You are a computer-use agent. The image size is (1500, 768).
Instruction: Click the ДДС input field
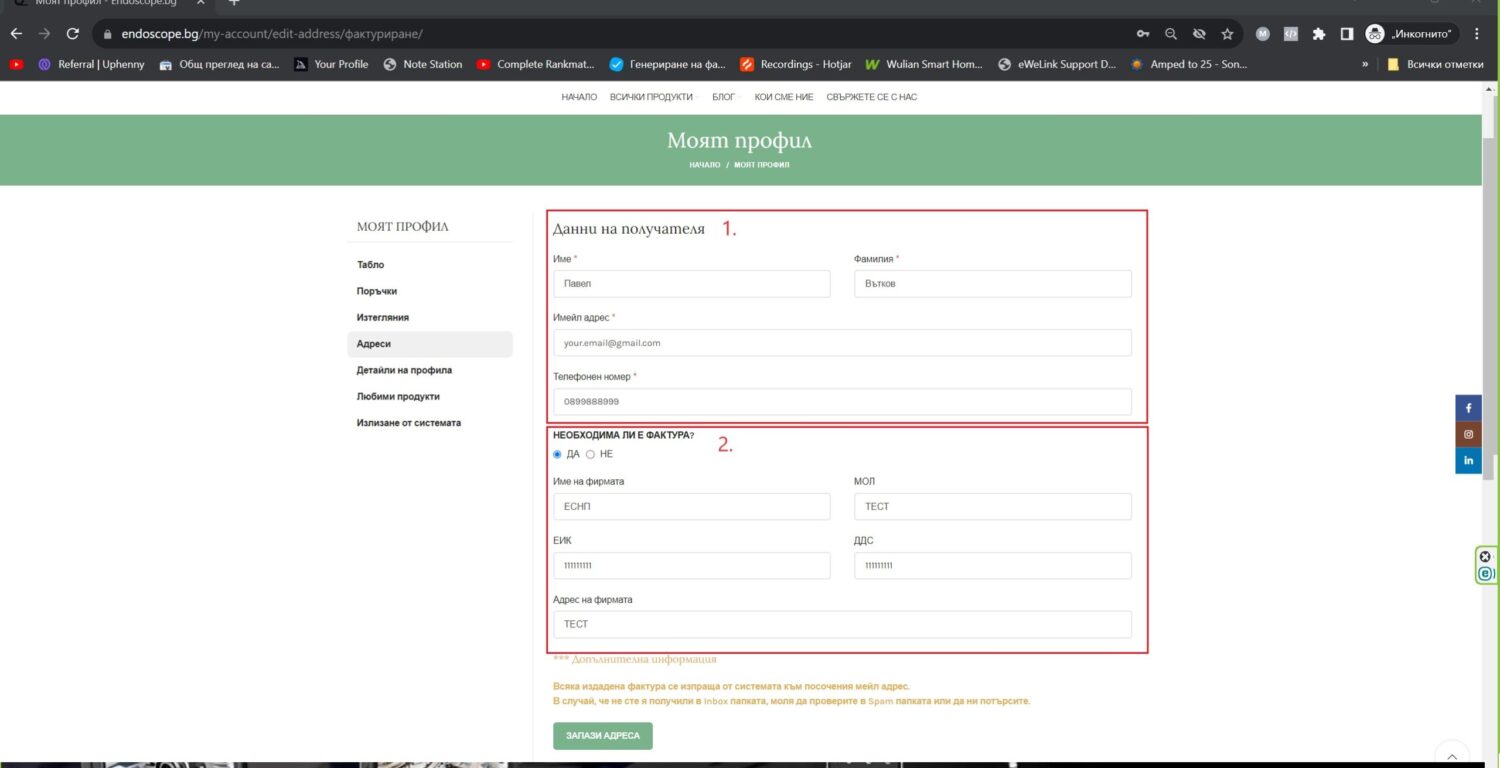pyautogui.click(x=993, y=566)
